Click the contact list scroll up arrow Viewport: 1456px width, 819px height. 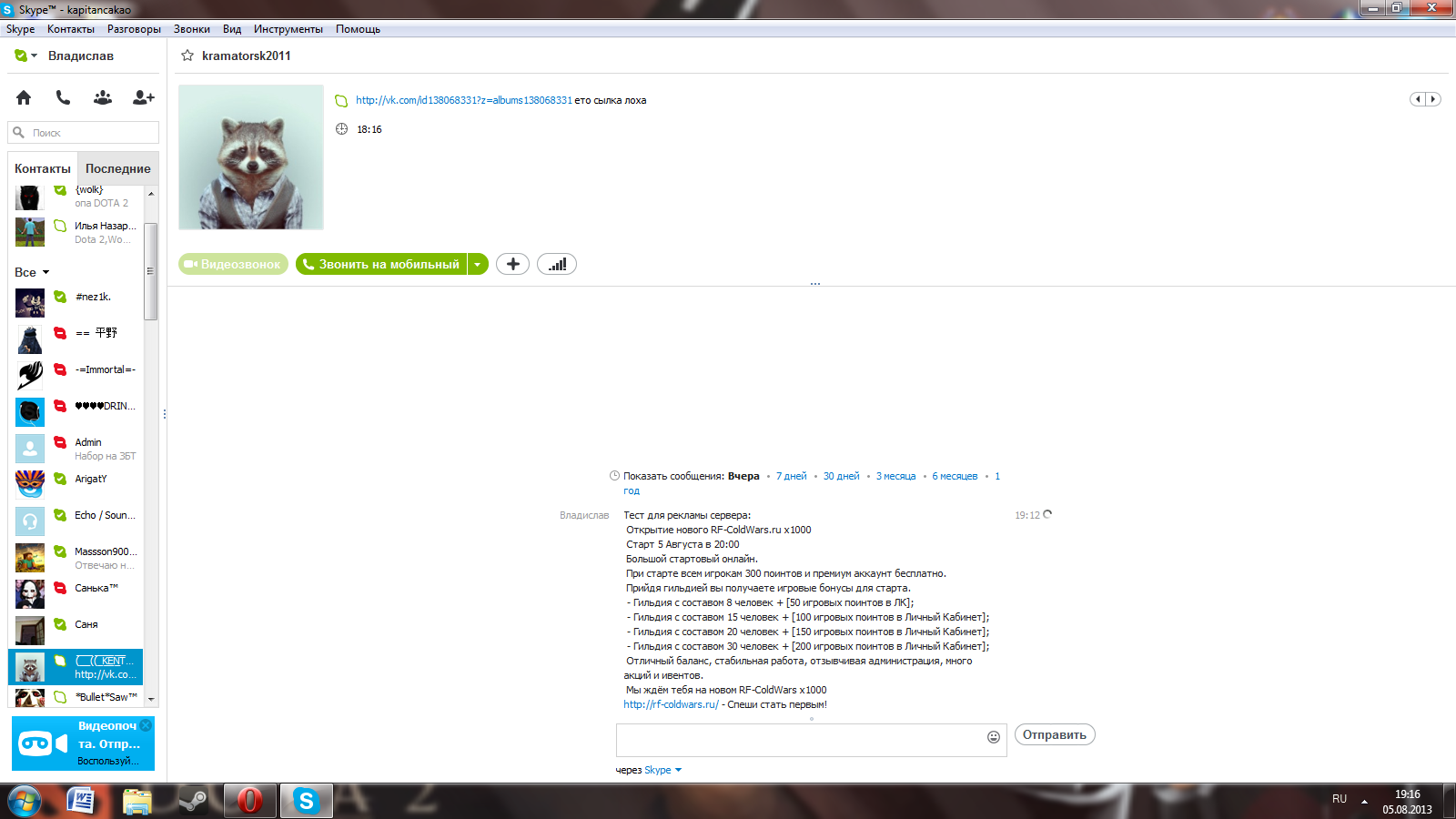(151, 194)
